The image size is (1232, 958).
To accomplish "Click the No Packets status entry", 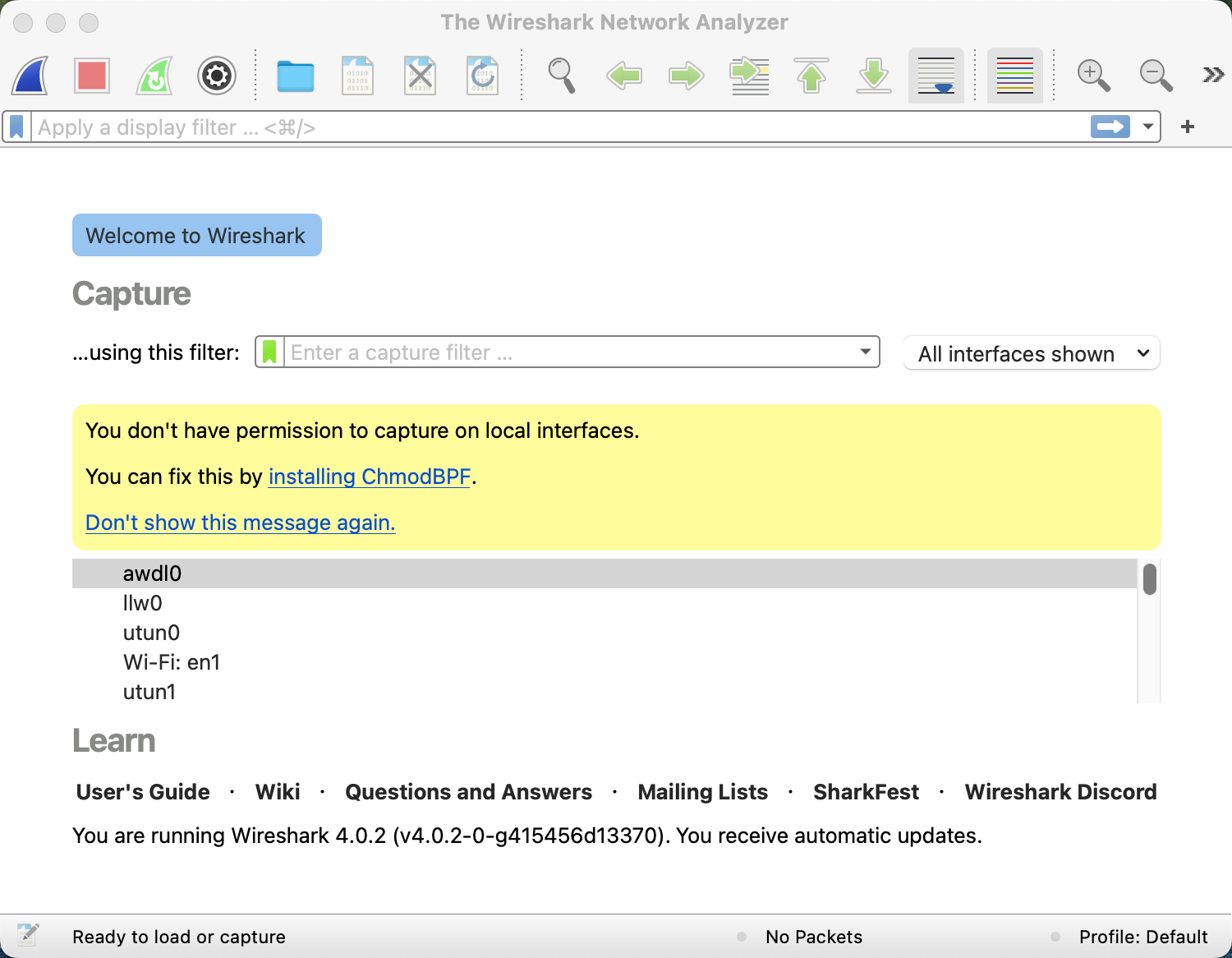I will [x=814, y=937].
